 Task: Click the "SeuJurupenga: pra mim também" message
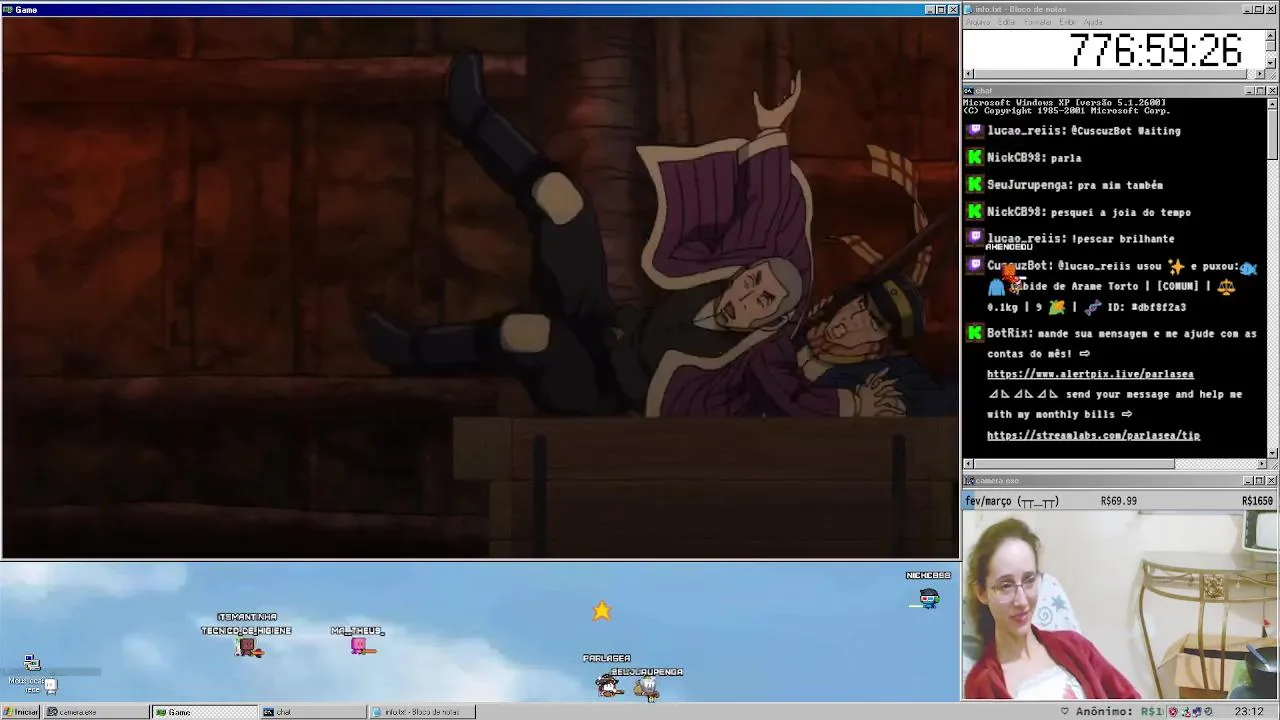tap(1075, 185)
